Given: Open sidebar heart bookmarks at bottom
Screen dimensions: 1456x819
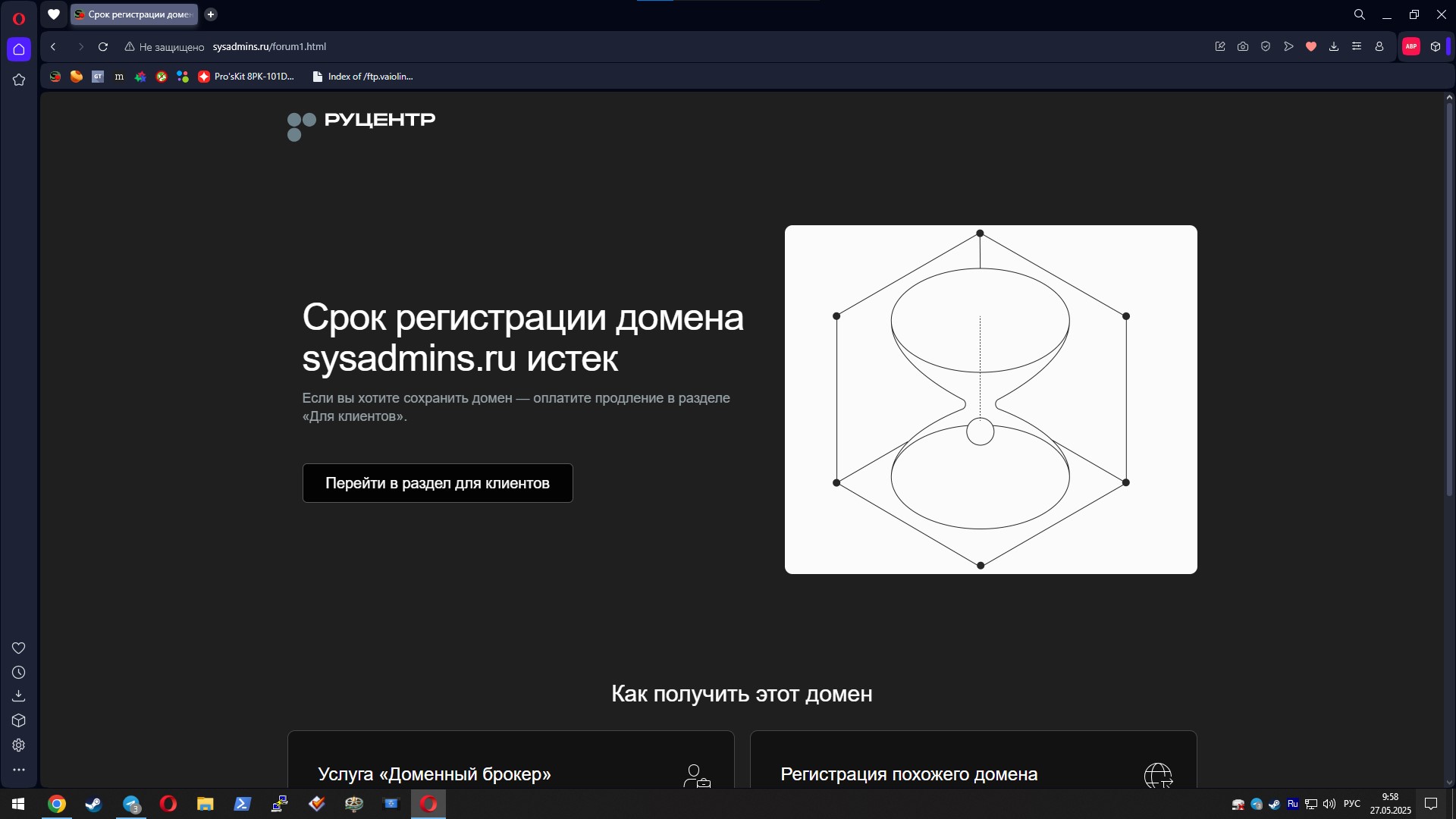Looking at the screenshot, I should (19, 648).
